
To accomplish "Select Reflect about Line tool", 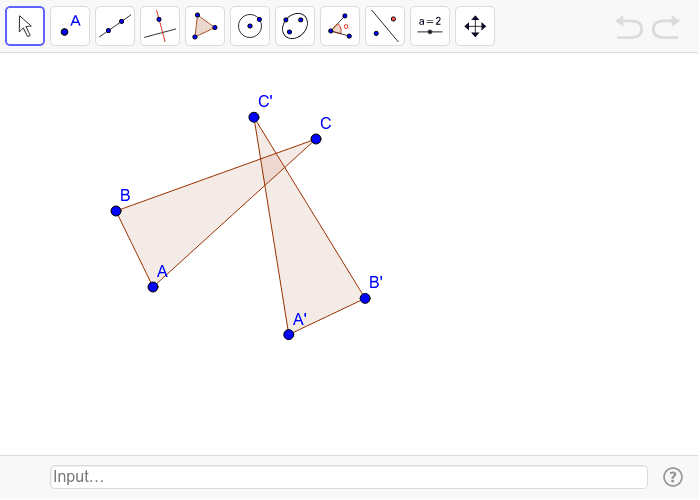I will point(385,26).
